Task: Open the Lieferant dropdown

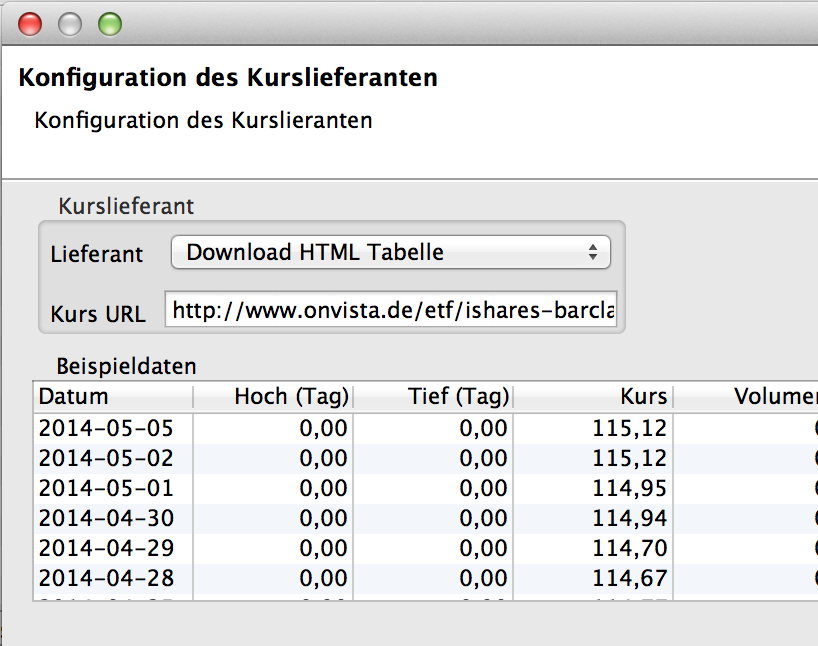Action: (x=390, y=253)
